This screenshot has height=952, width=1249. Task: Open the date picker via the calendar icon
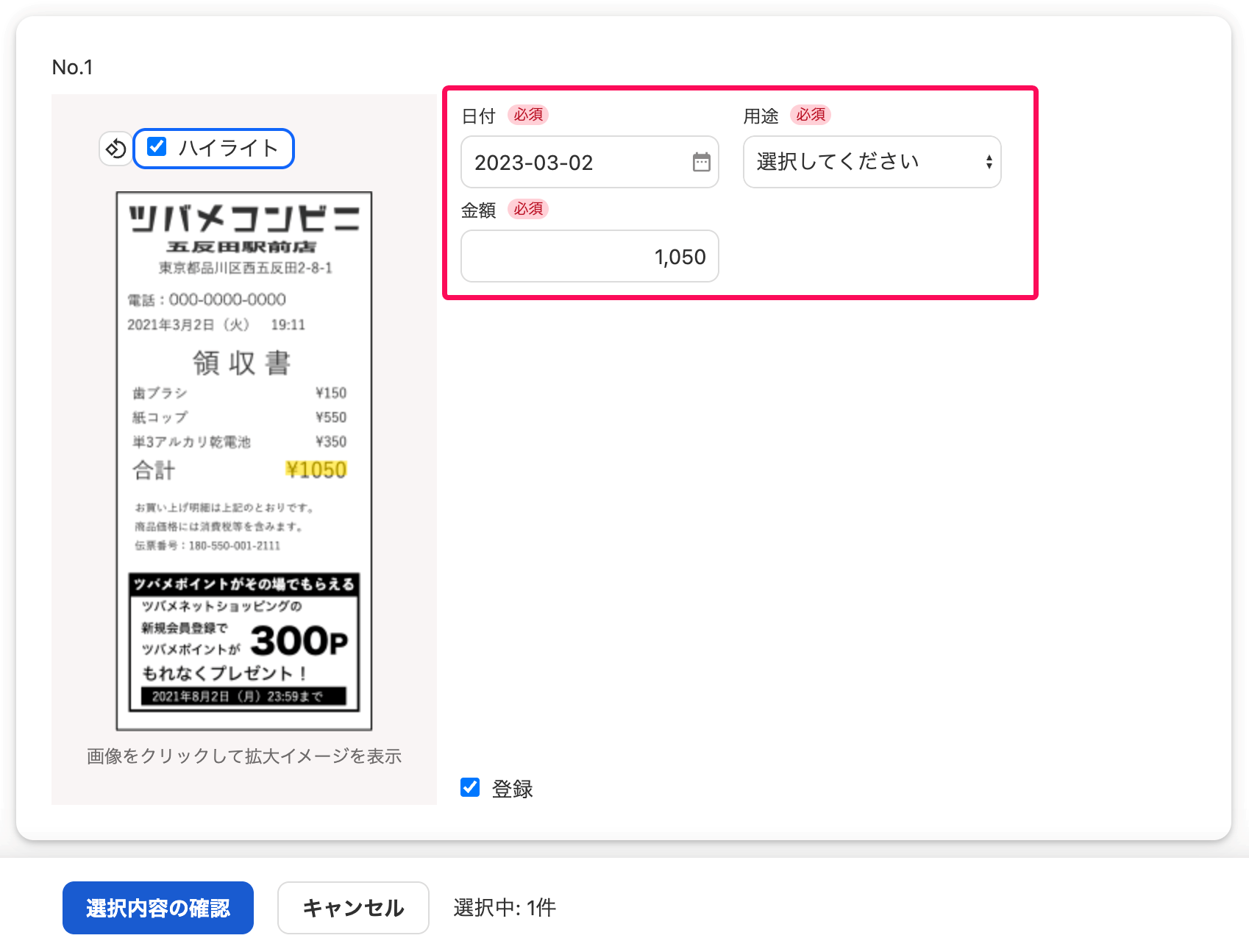(700, 161)
